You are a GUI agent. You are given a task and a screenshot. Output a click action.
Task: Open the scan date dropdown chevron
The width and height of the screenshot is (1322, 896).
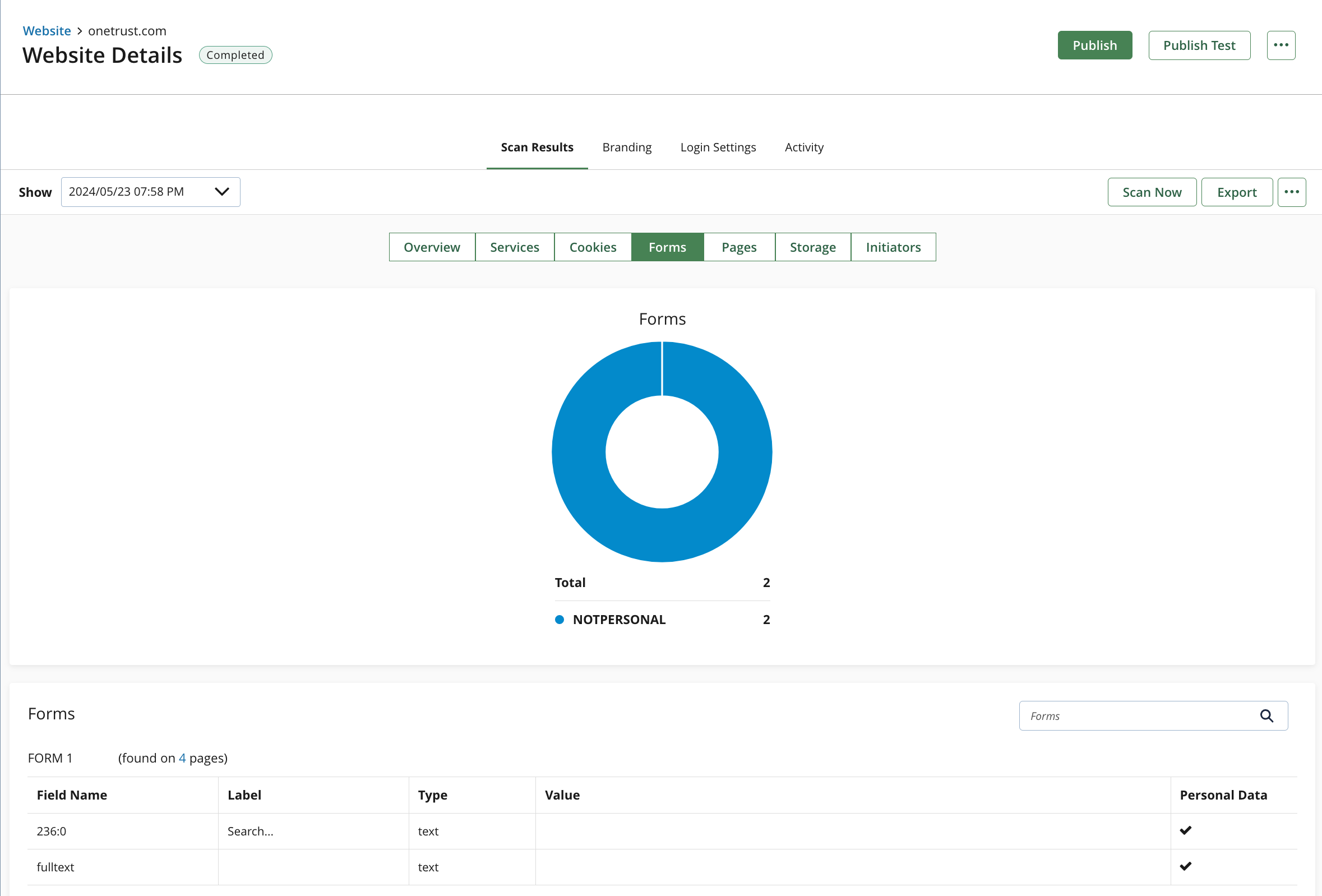pyautogui.click(x=222, y=192)
